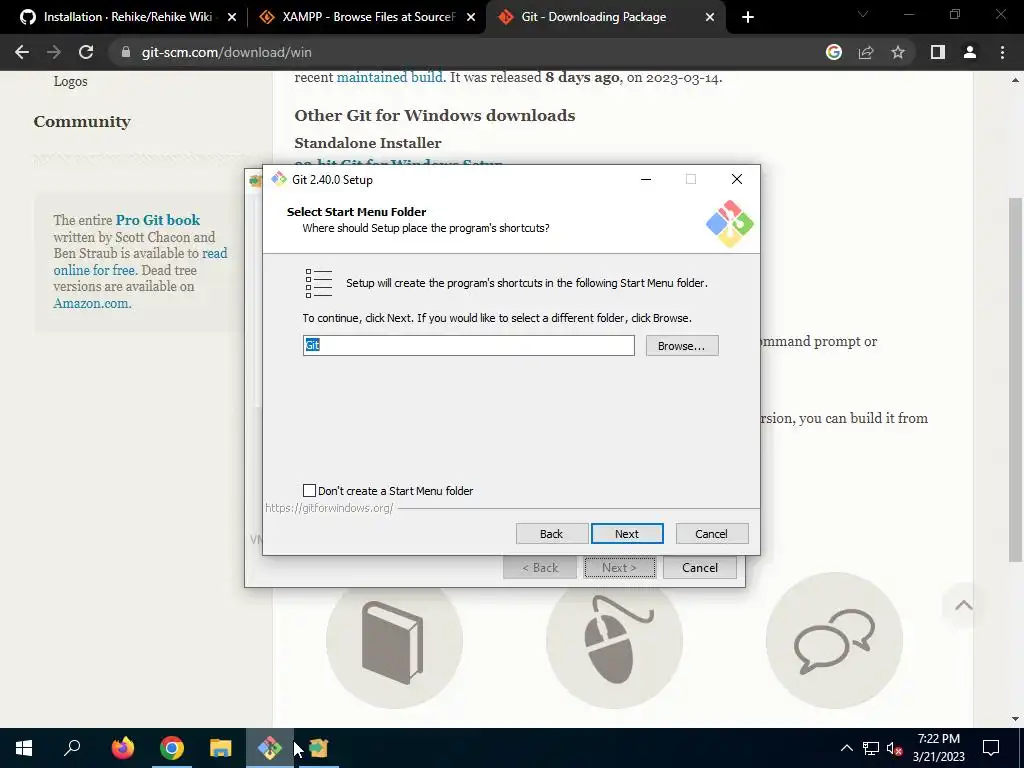Click the book circle icon

tap(394, 641)
